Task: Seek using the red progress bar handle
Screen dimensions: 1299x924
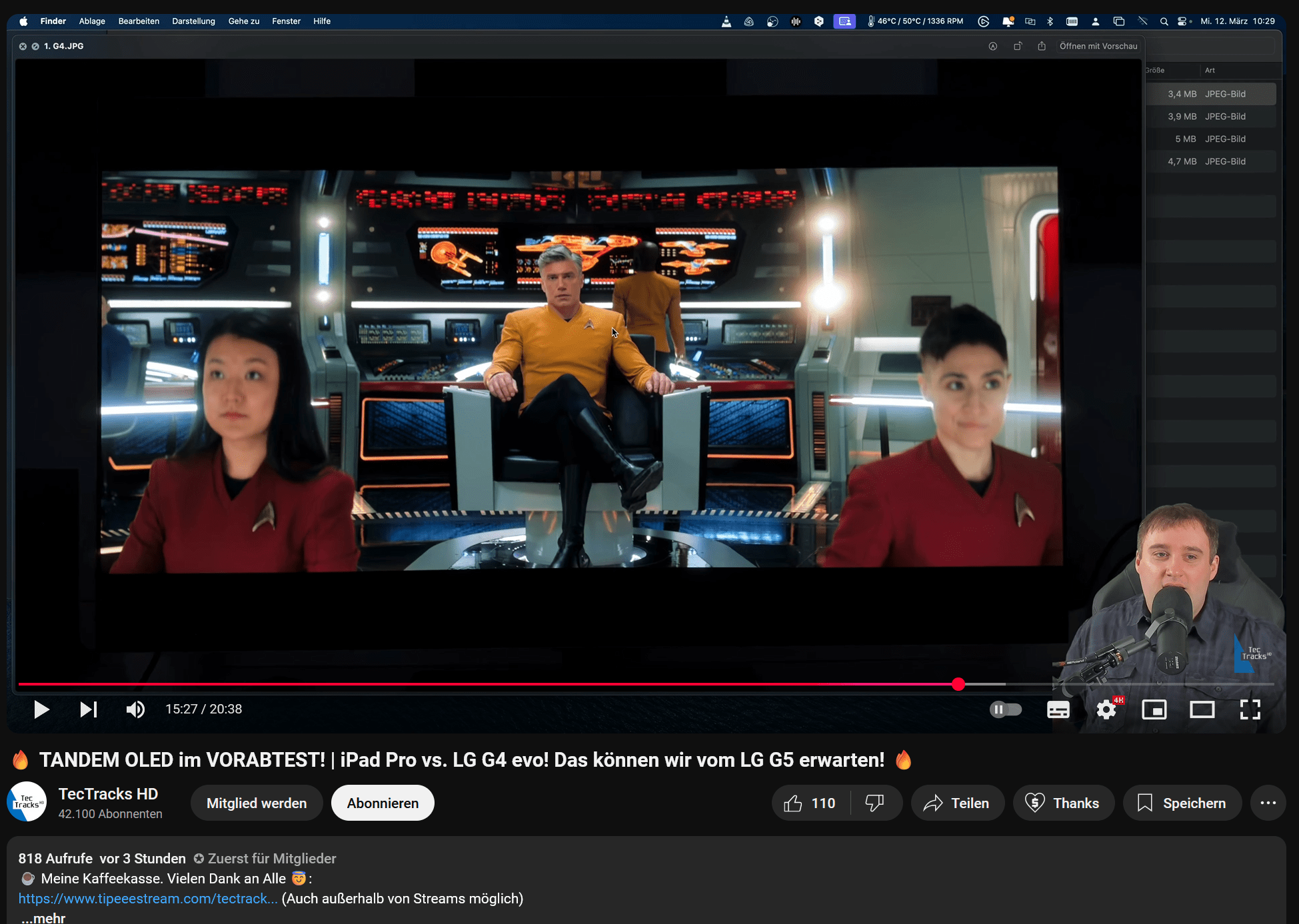Action: (x=958, y=684)
